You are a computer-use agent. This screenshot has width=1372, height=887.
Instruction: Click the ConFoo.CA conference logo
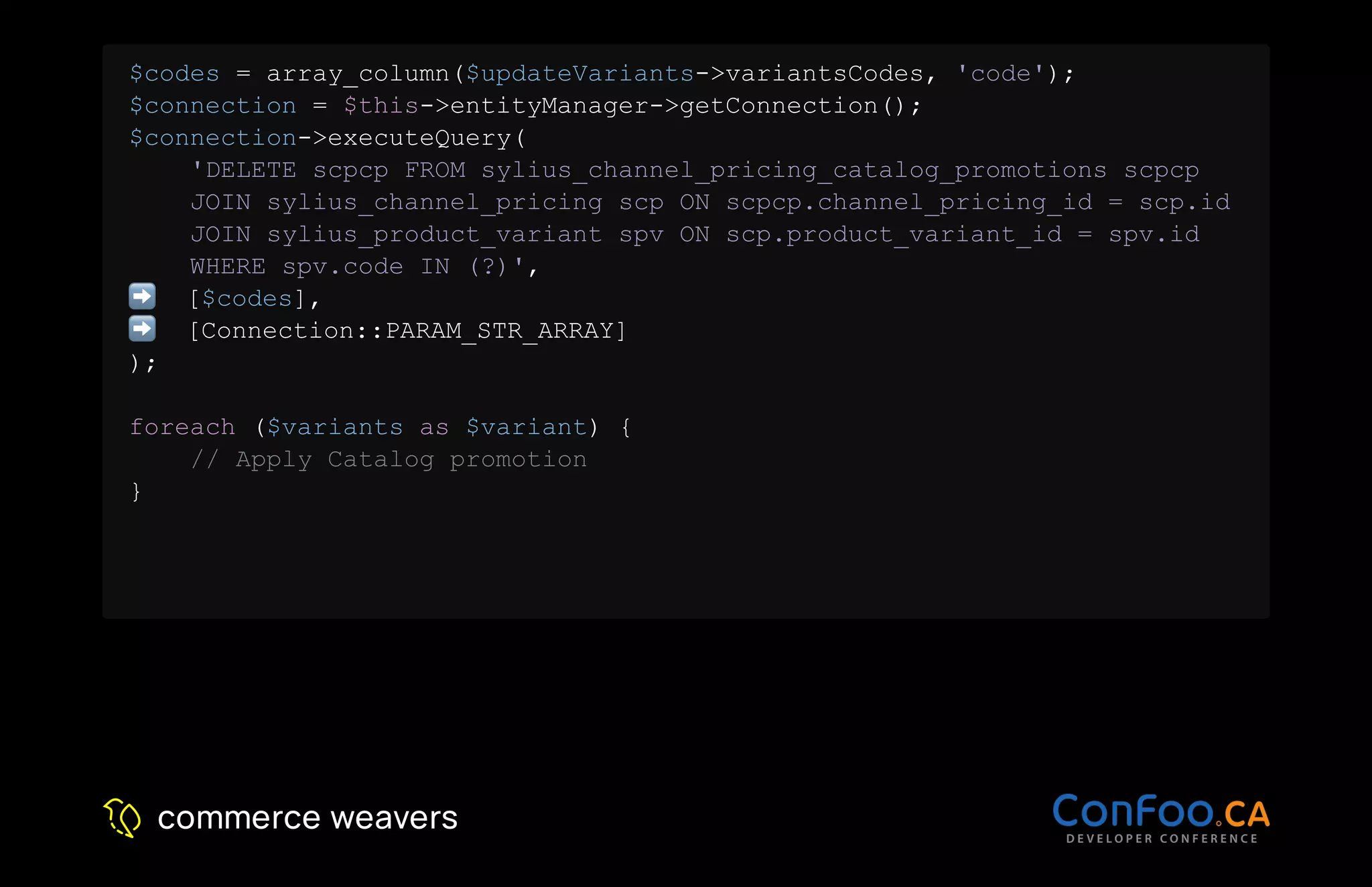pos(1161,819)
